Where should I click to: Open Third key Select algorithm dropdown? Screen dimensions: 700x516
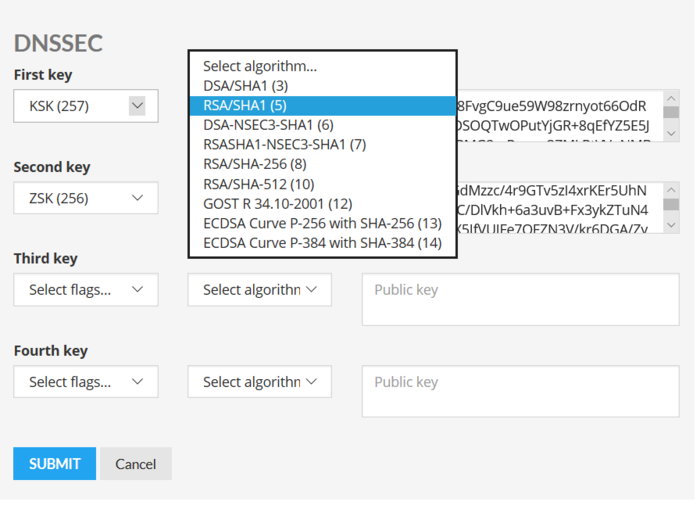coord(259,290)
